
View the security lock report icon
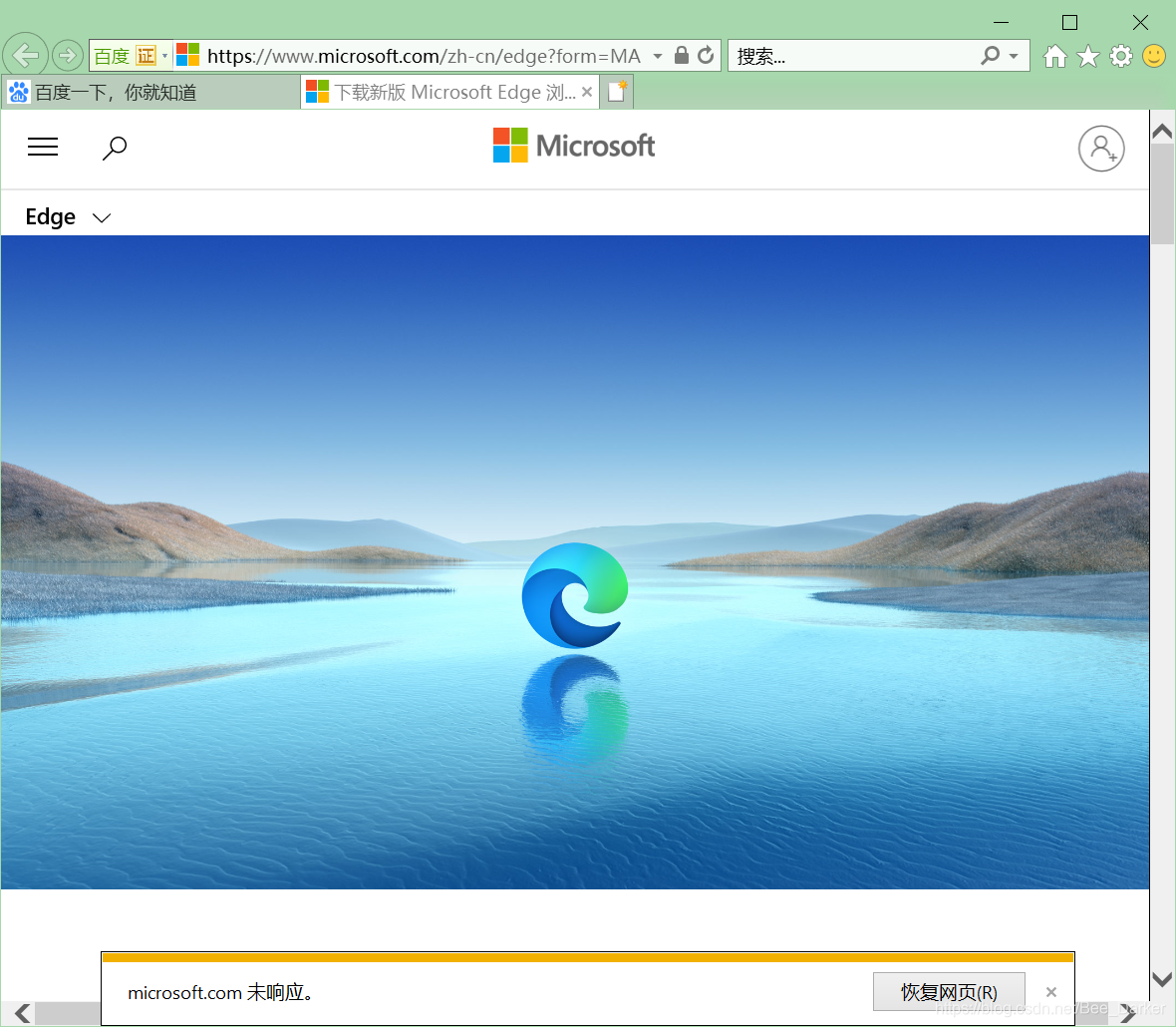(x=681, y=55)
